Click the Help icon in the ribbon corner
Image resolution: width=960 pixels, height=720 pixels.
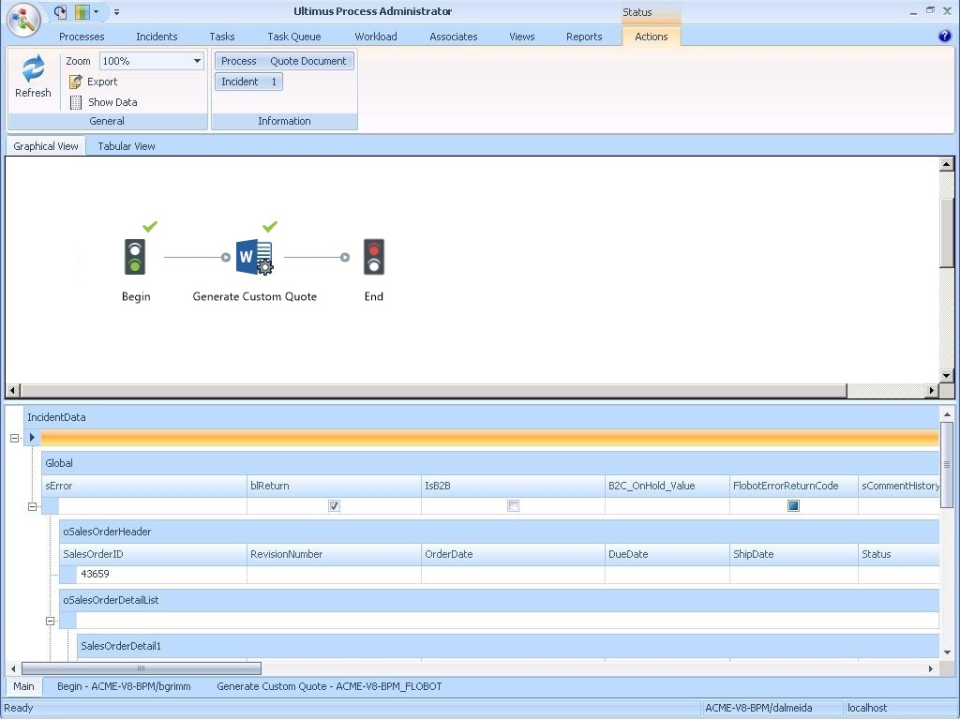pyautogui.click(x=943, y=36)
